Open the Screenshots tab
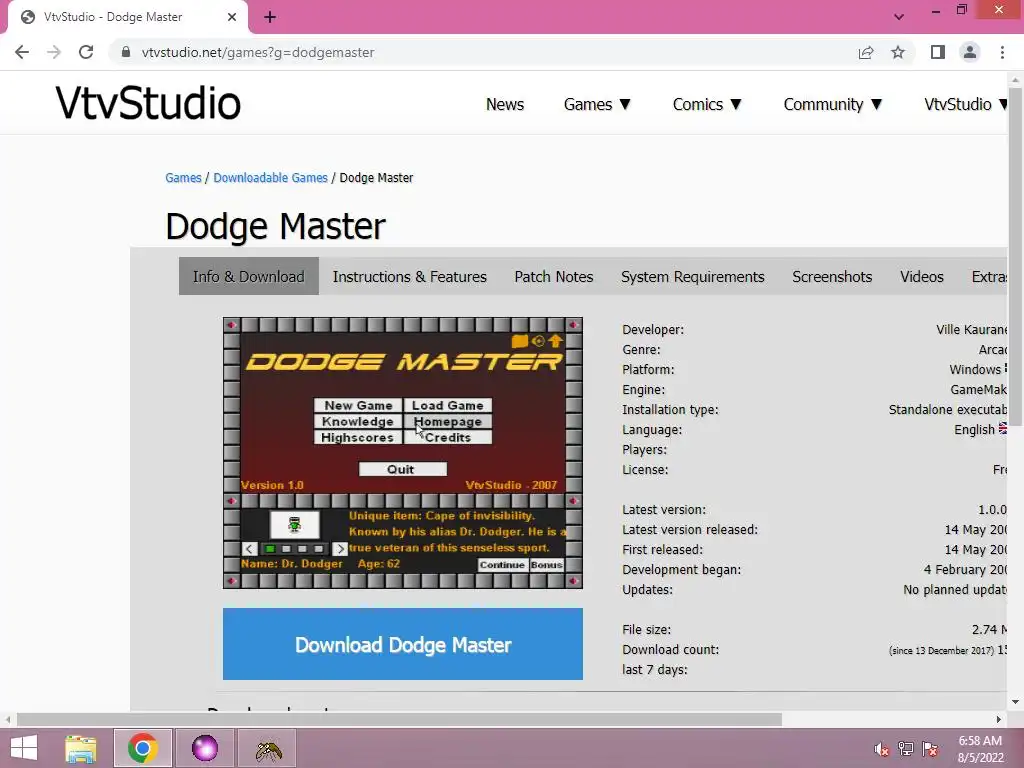 pyautogui.click(x=832, y=276)
